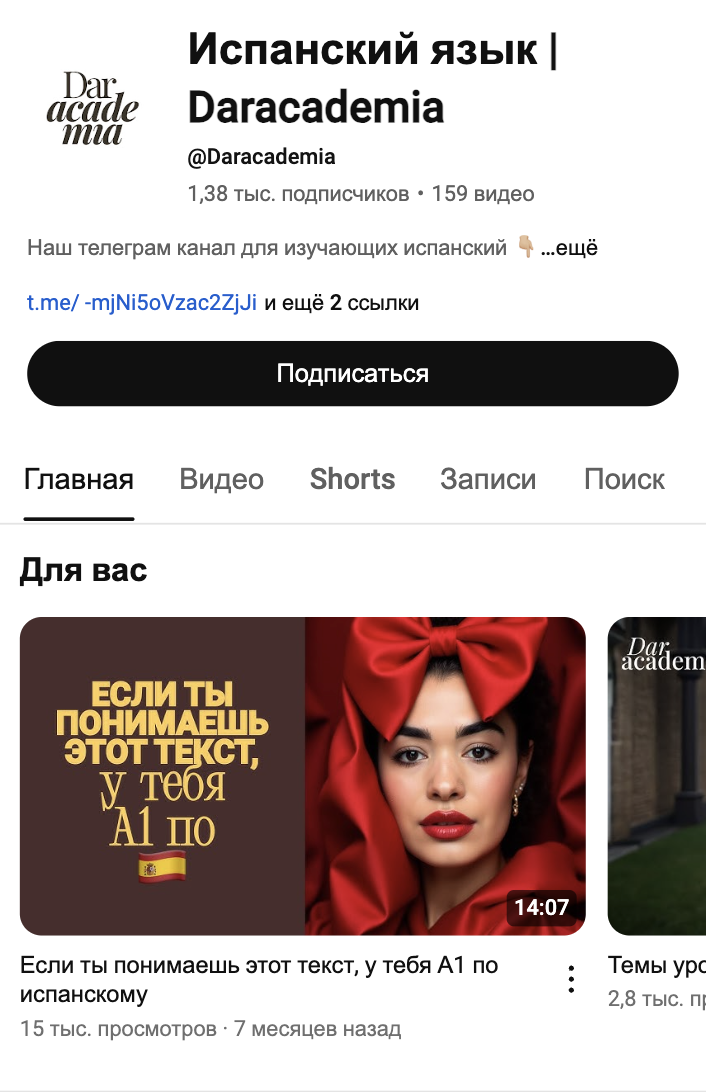Screen dimensions: 706x1092
Task: Open the t.me telegram link
Action: [142, 302]
